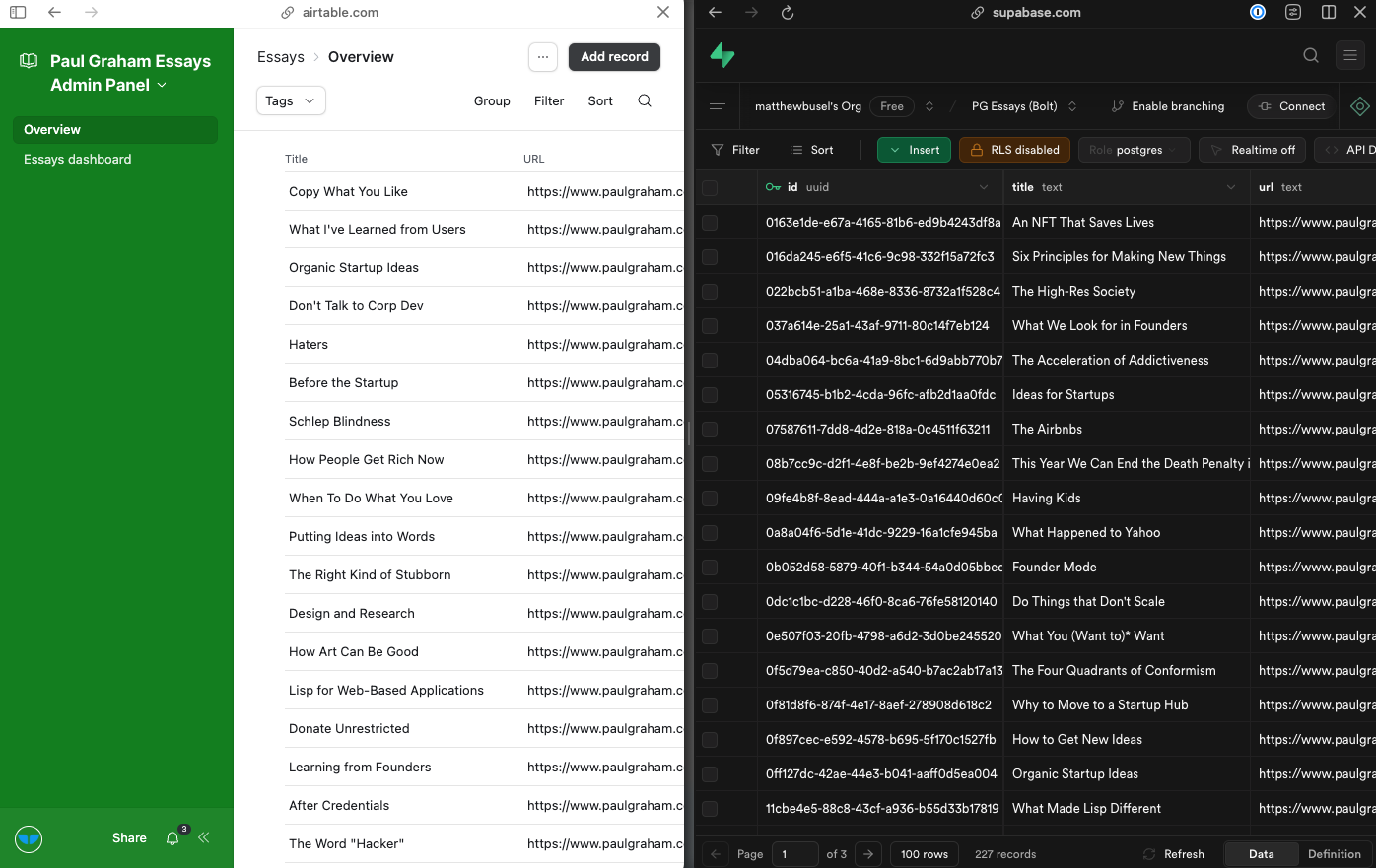Go back in Airtable browser window
This screenshot has width=1376, height=868.
coord(54,13)
